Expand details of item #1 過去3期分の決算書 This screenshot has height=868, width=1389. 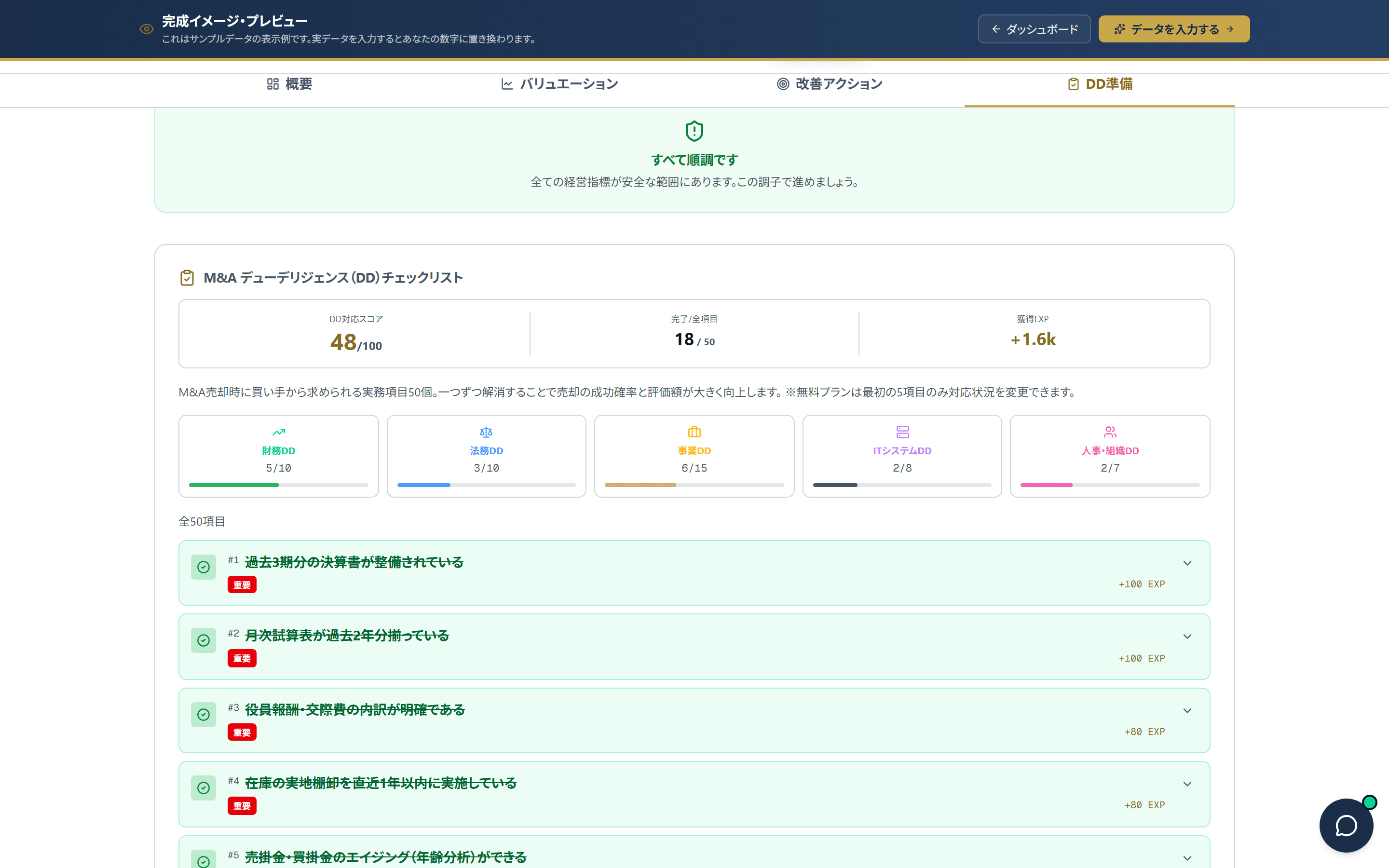click(1187, 563)
